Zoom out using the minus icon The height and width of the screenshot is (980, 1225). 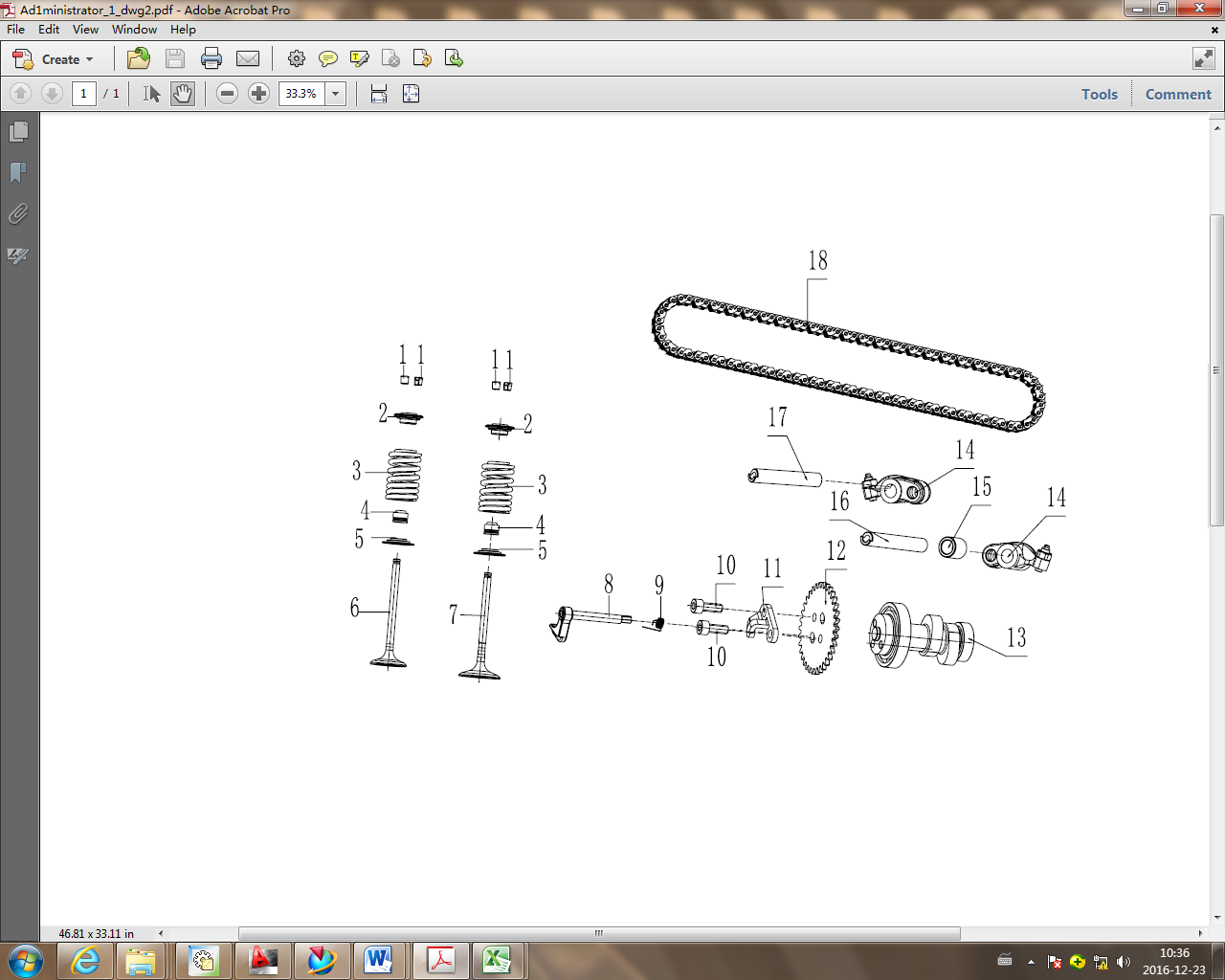point(227,94)
